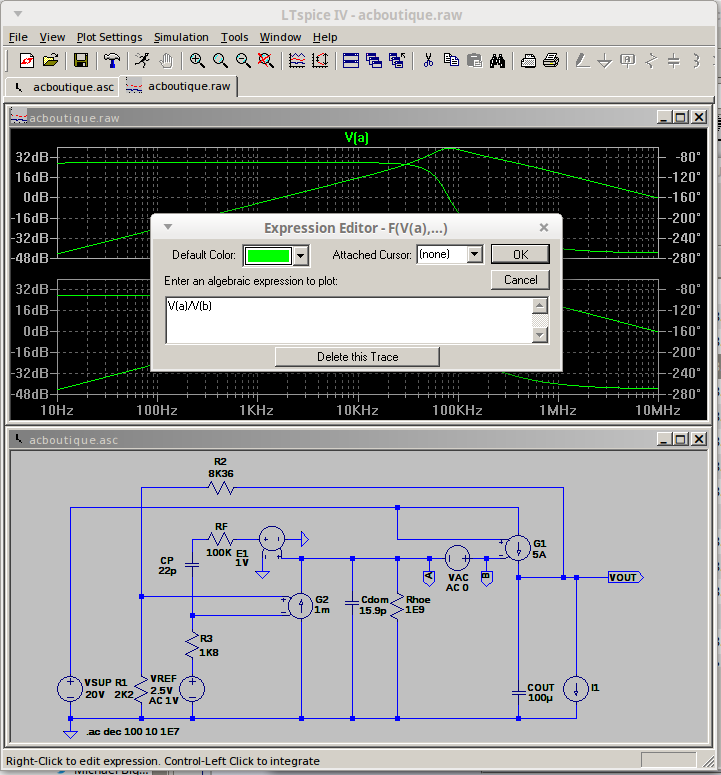This screenshot has height=775, width=721.
Task: Open Expression Editor title bar menu triangle
Action: click(x=168, y=227)
